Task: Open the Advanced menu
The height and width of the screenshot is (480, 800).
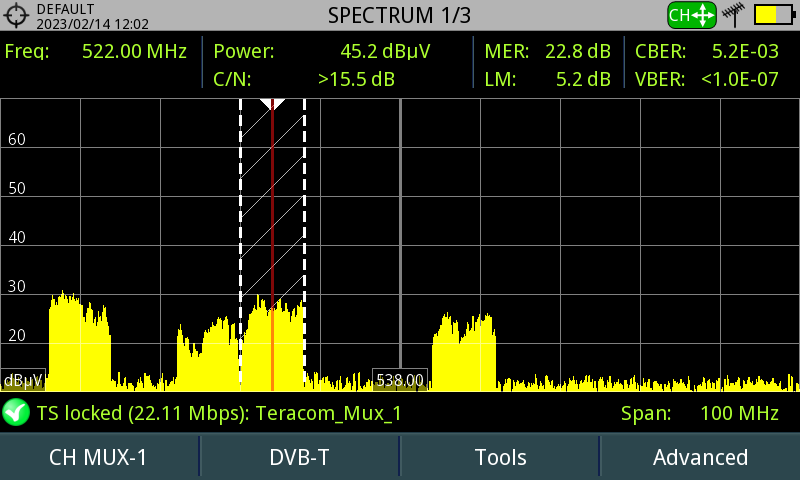Action: pos(701,457)
